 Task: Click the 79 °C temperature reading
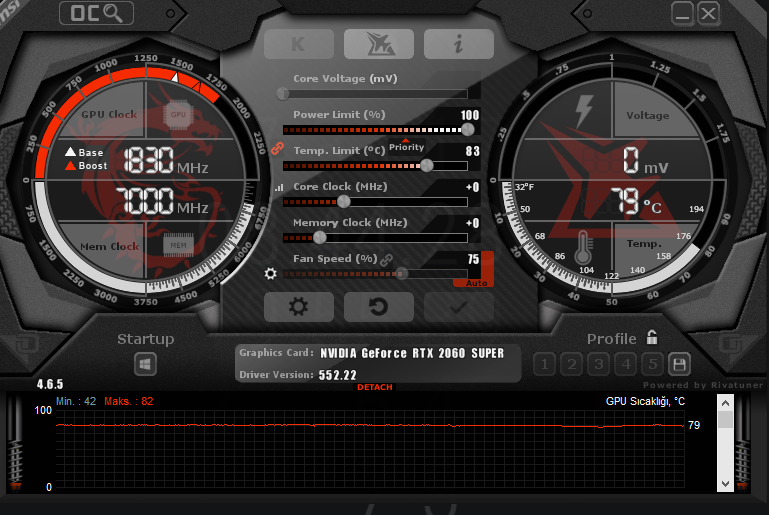pyautogui.click(x=636, y=202)
